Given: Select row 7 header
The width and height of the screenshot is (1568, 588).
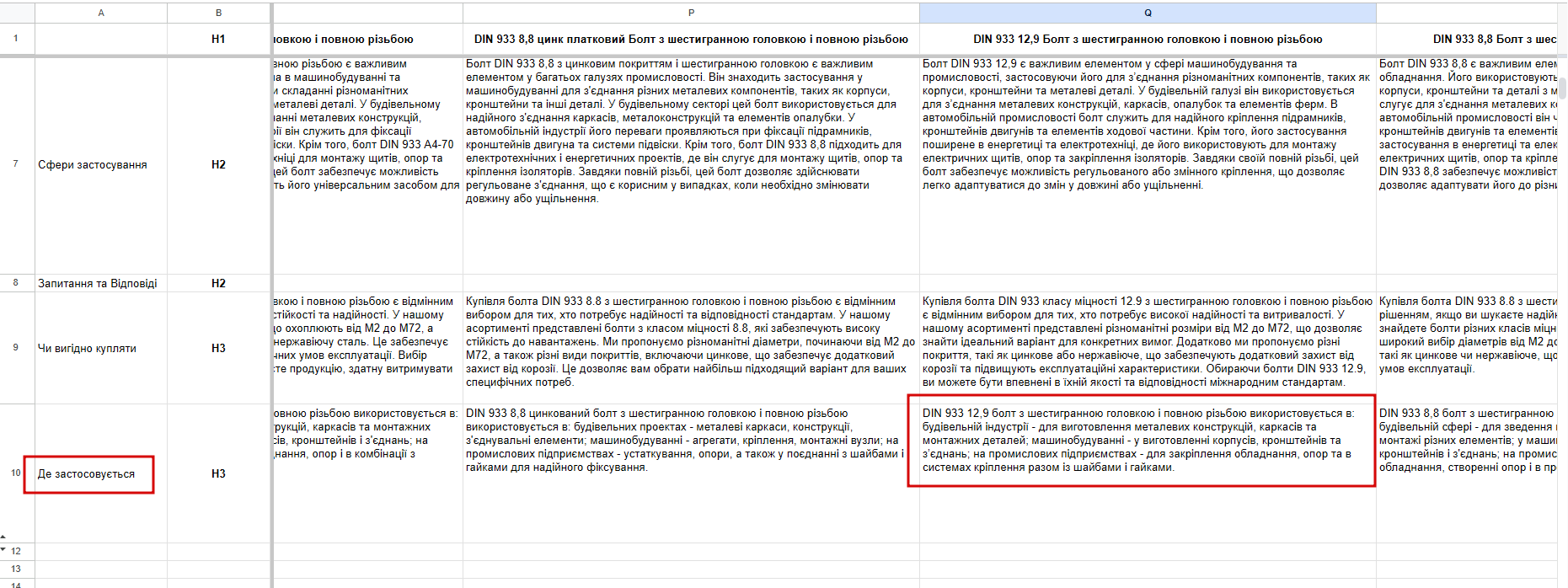Looking at the screenshot, I should 17,164.
